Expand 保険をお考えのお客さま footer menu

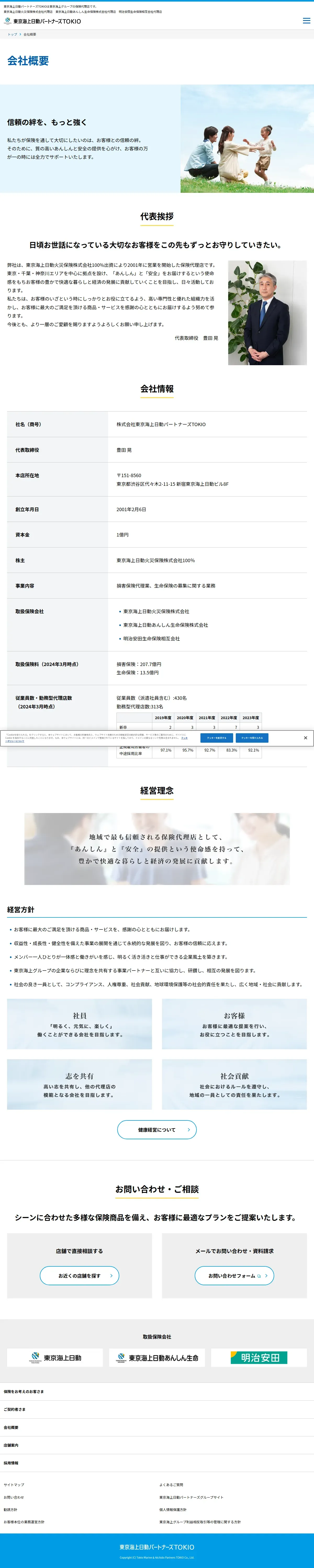[x=157, y=1391]
